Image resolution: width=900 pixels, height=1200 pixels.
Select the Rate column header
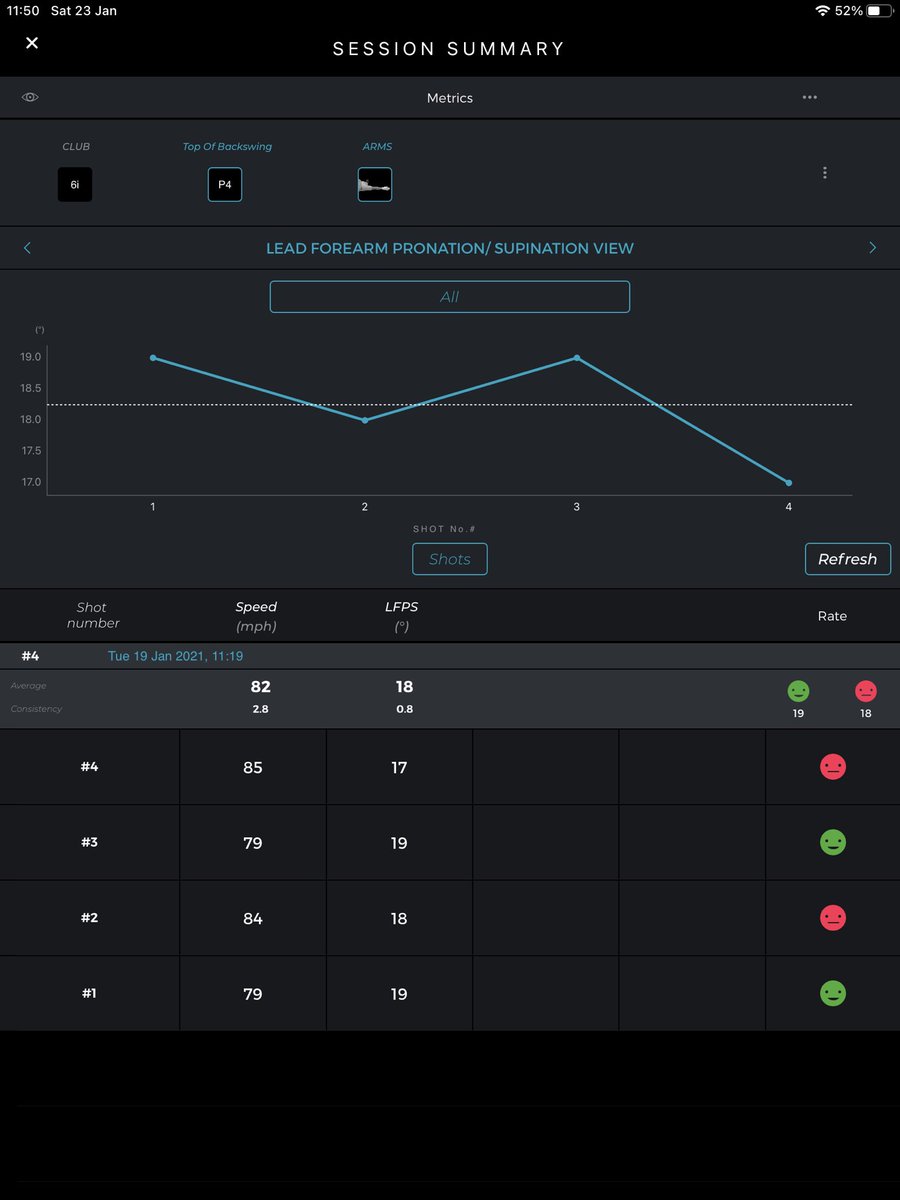pos(832,616)
